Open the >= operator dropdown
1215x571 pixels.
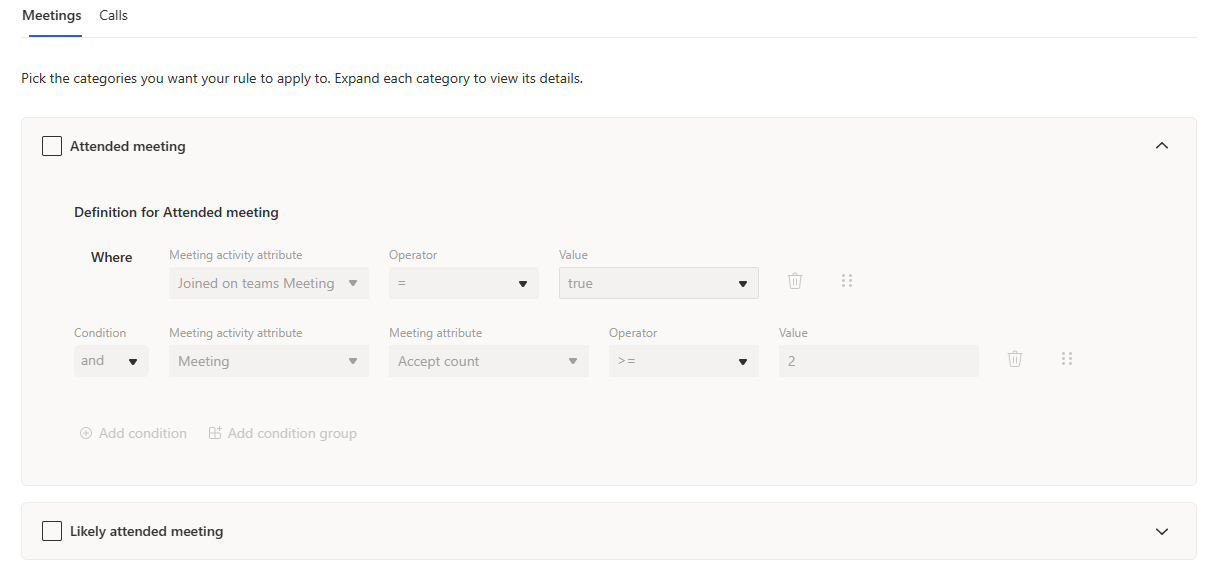click(x=683, y=361)
